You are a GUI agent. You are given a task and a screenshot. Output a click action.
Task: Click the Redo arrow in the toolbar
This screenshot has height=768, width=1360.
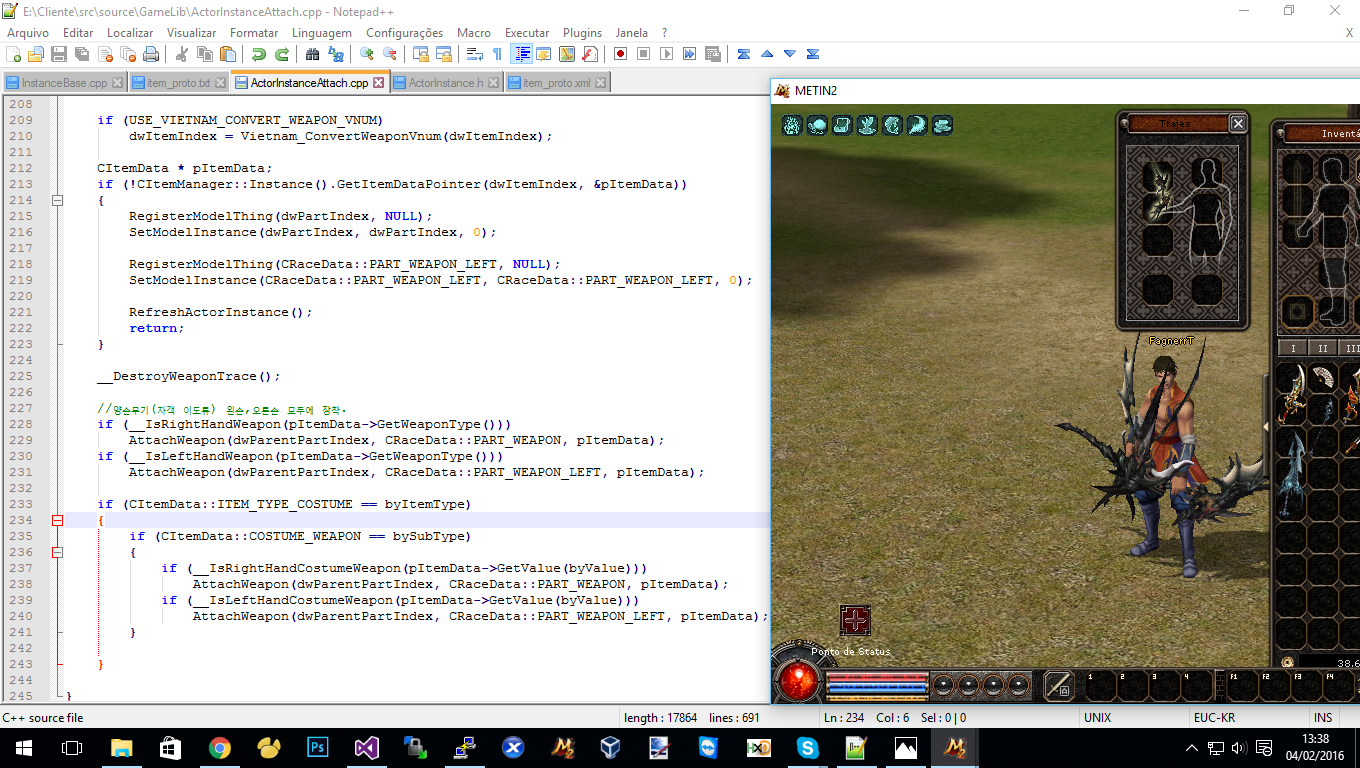[x=282, y=54]
